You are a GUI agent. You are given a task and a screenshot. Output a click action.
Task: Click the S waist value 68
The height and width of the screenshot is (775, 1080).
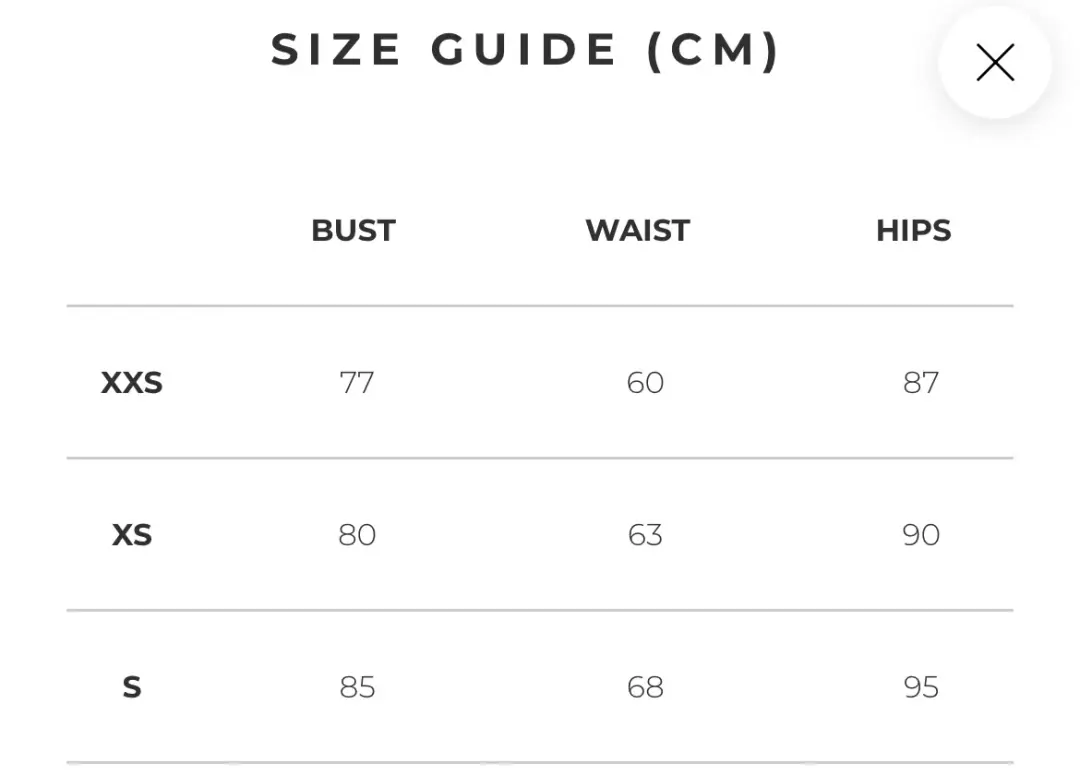(x=645, y=687)
